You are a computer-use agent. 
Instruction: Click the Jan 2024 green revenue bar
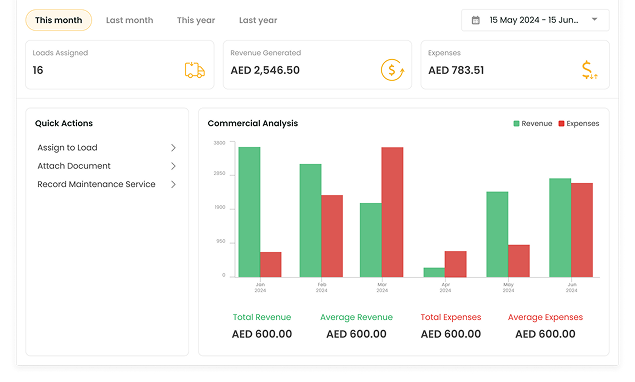(x=249, y=212)
